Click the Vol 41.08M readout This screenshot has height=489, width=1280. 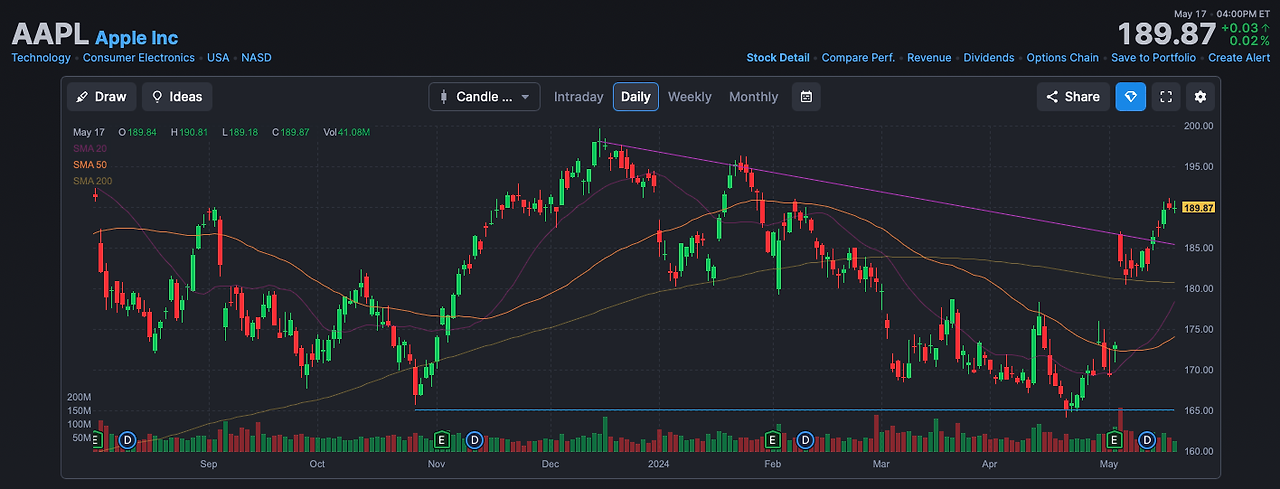(x=347, y=132)
